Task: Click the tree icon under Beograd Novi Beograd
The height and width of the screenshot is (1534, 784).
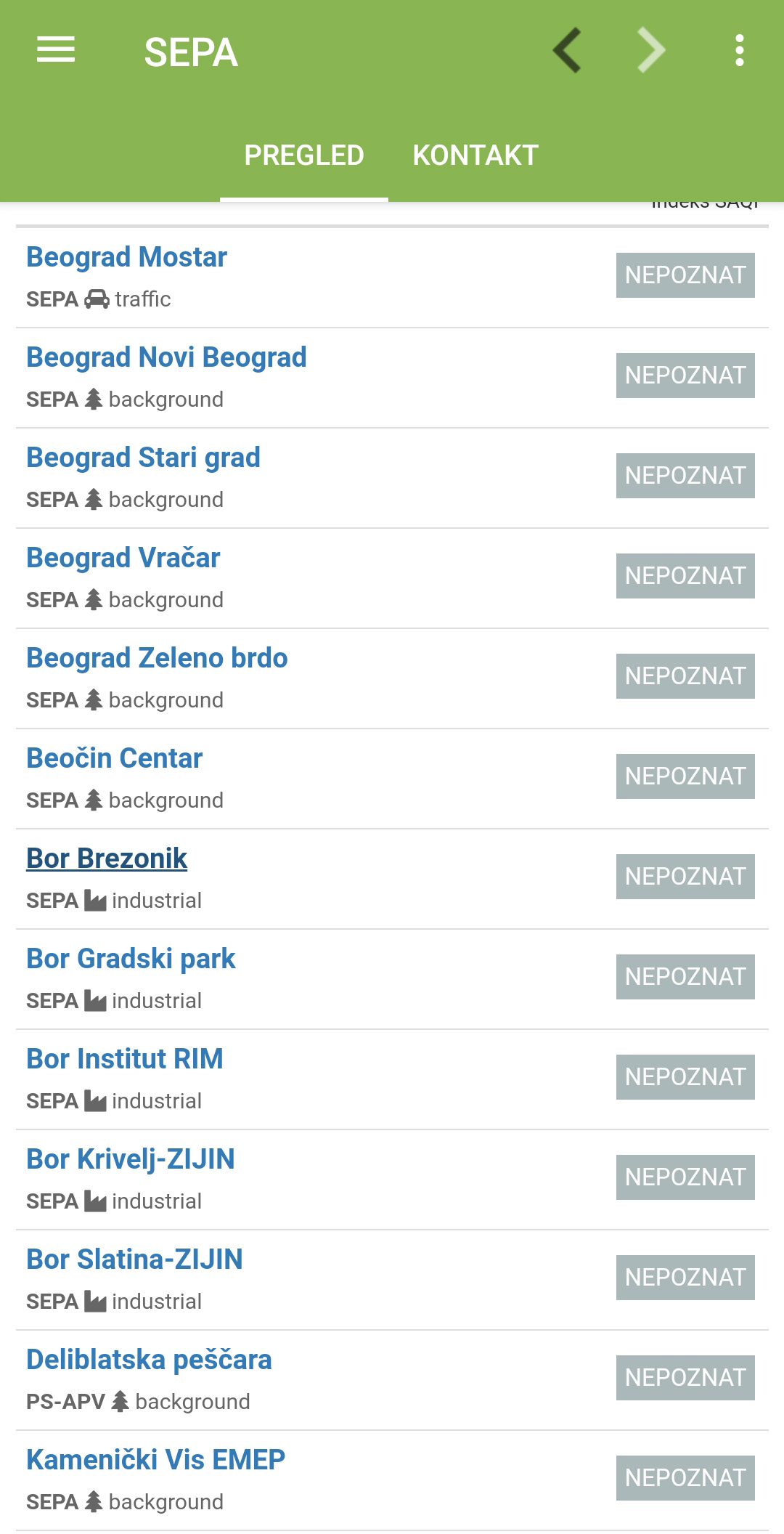Action: pyautogui.click(x=94, y=399)
